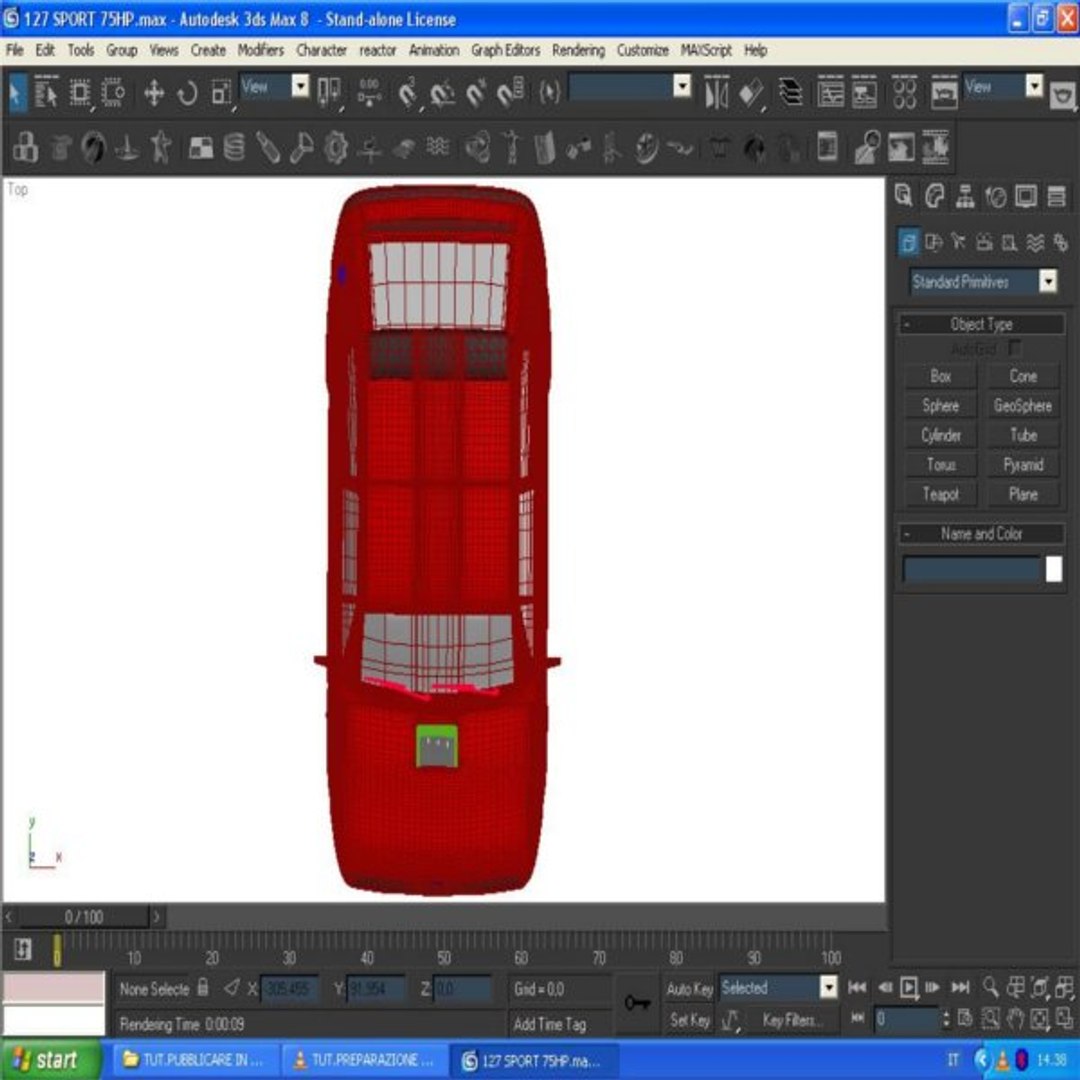Screen dimensions: 1080x1080
Task: Switch to the Utilities command panel tab
Action: [x=1057, y=197]
